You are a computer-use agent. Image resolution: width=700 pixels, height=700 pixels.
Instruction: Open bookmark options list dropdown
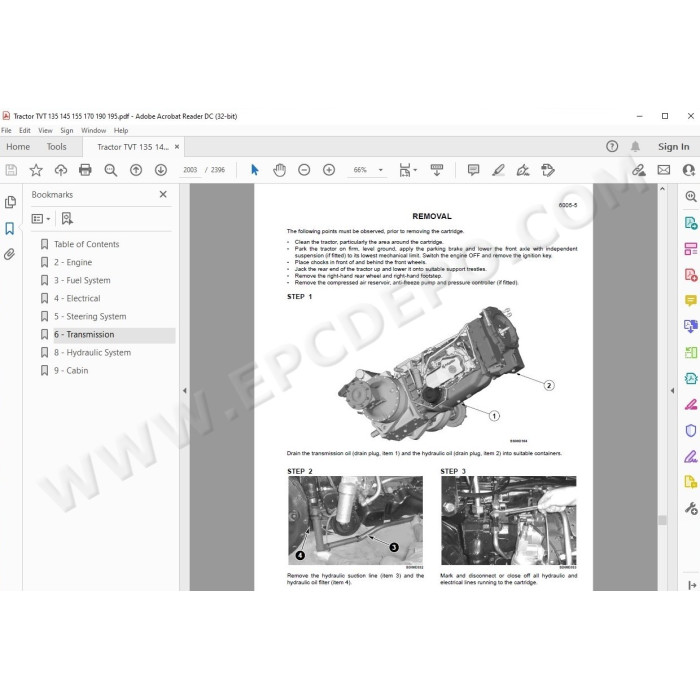tap(41, 219)
